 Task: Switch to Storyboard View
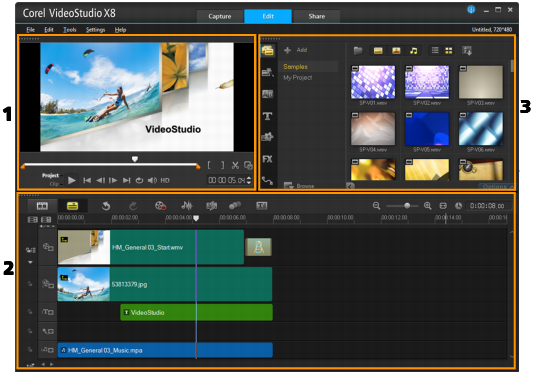click(x=42, y=206)
